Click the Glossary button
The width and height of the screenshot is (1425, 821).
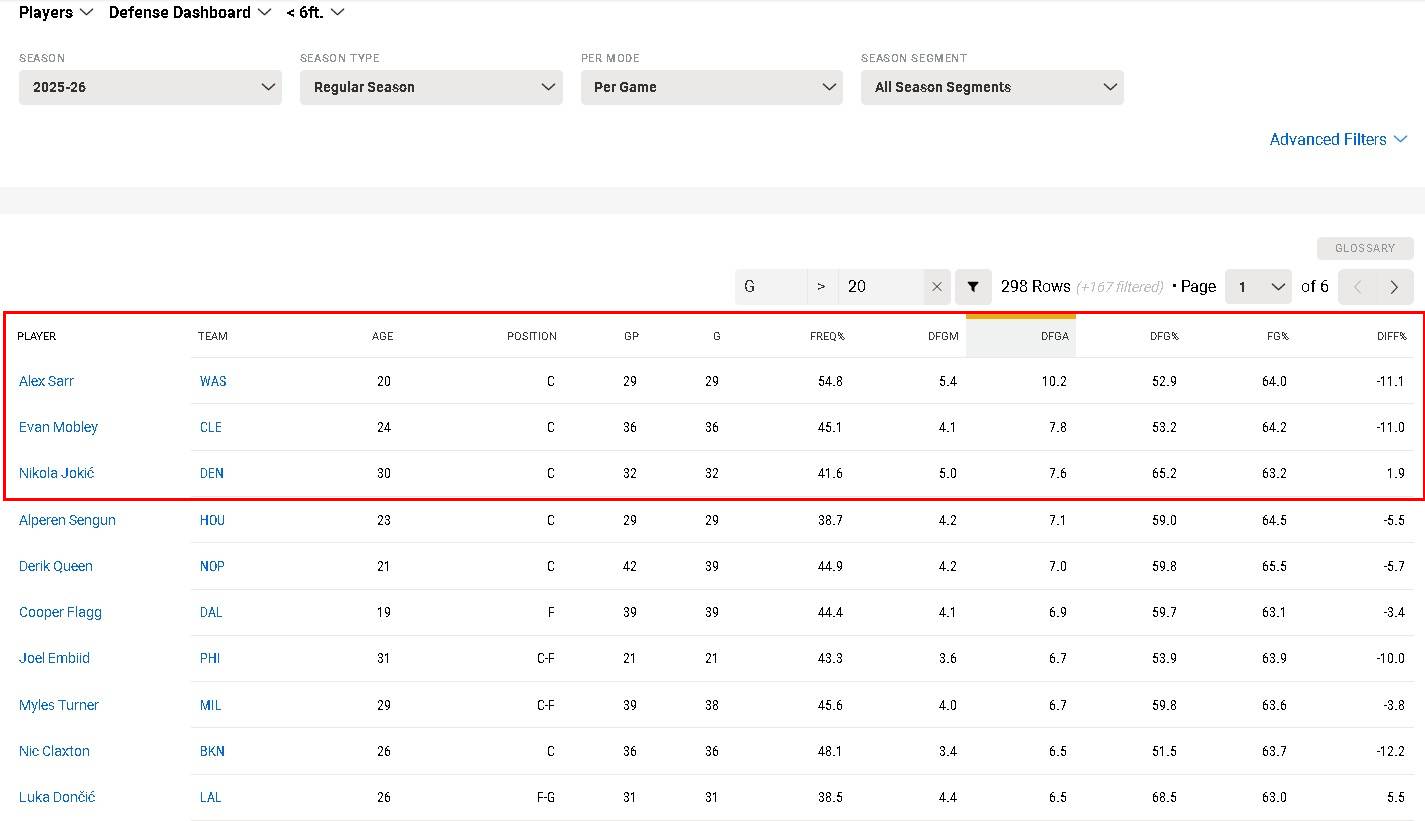pos(1364,248)
